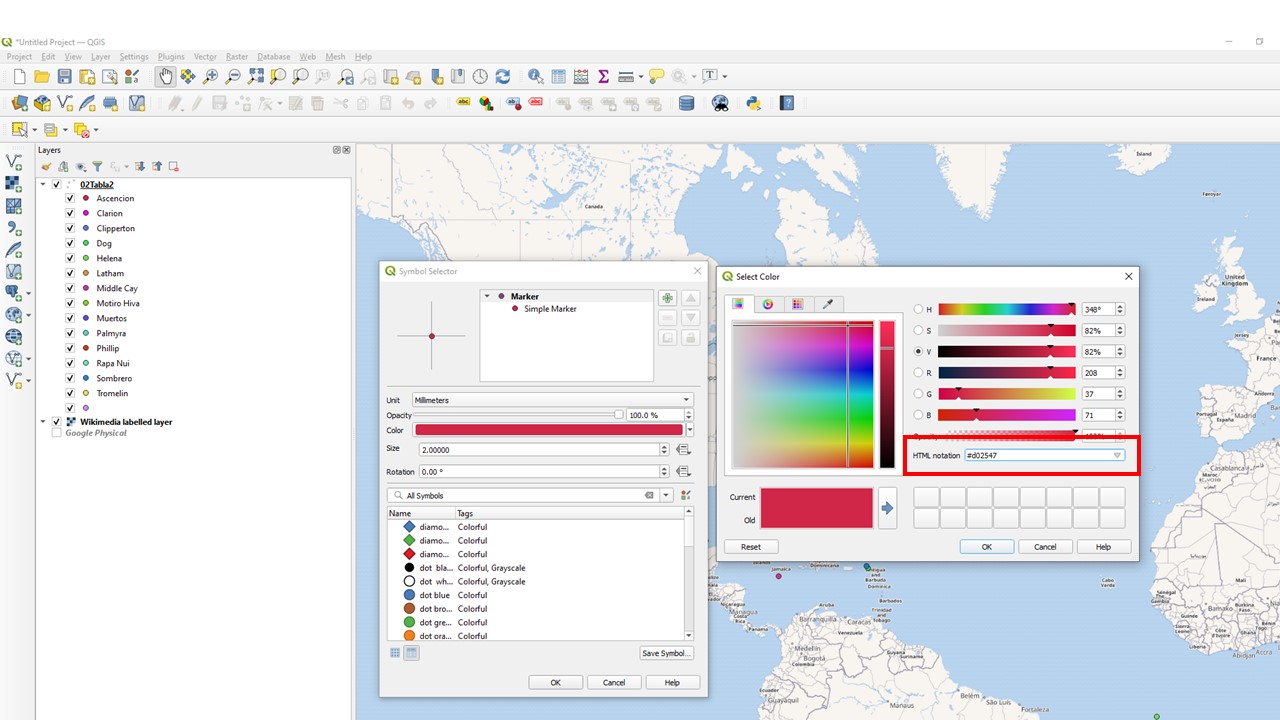Uncheck the Clipperton layer checkbox
1280x720 pixels.
[70, 228]
